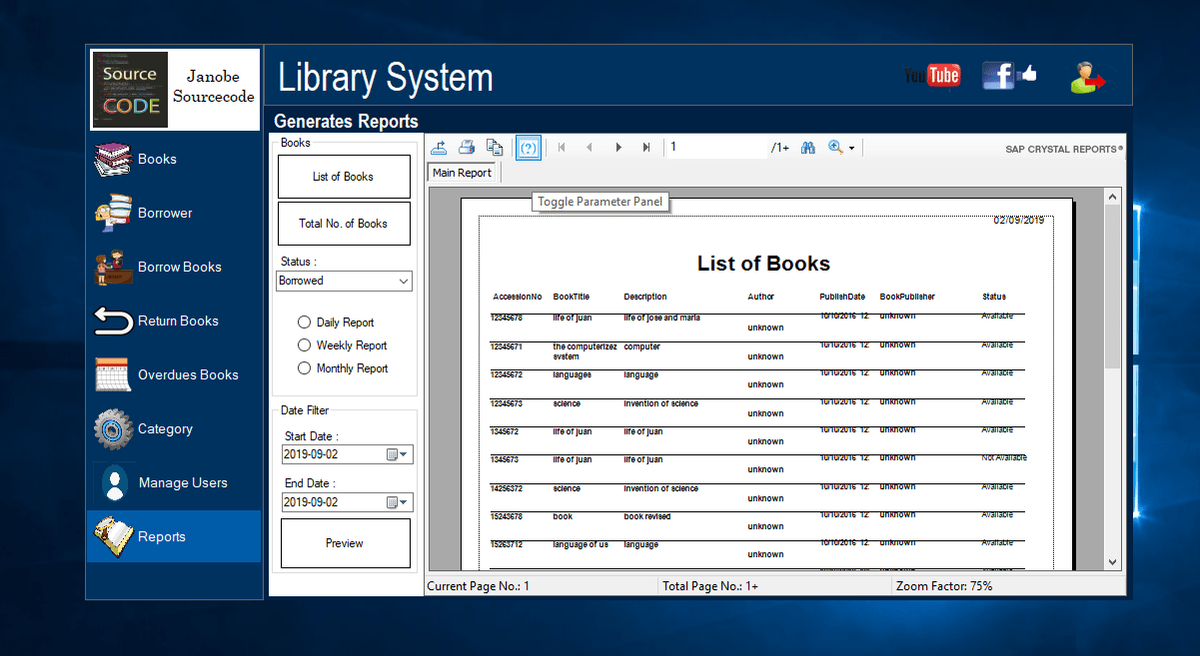Click accession number 12345678 in report

click(506, 317)
